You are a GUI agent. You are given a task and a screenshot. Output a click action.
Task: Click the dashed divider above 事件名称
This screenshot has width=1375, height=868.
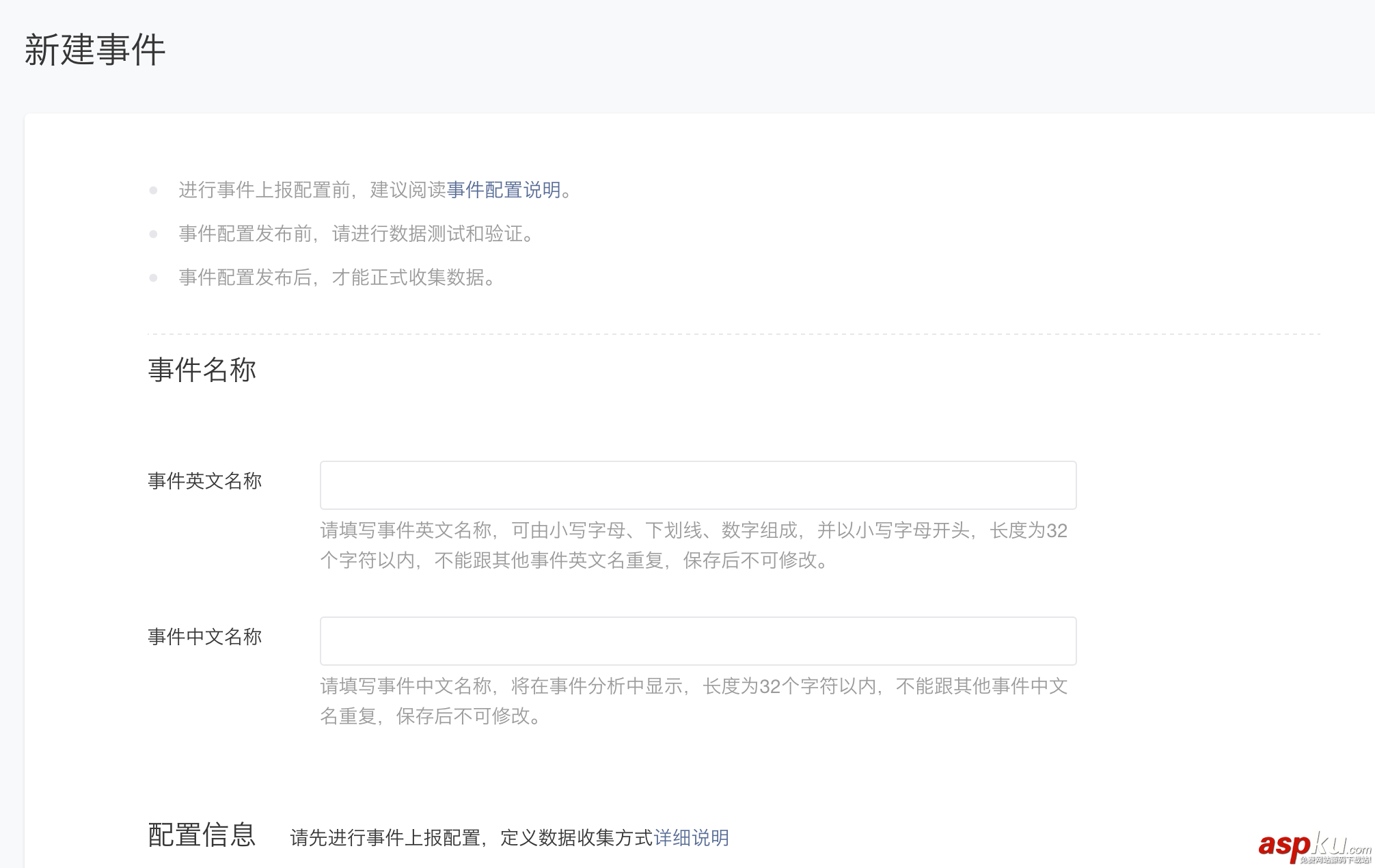tap(733, 334)
